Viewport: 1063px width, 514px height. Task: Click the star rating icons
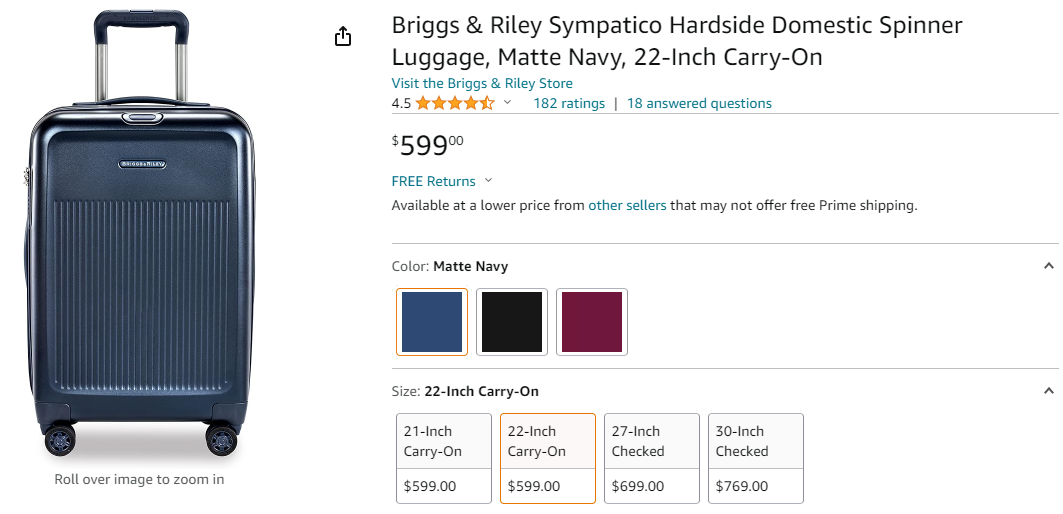455,103
